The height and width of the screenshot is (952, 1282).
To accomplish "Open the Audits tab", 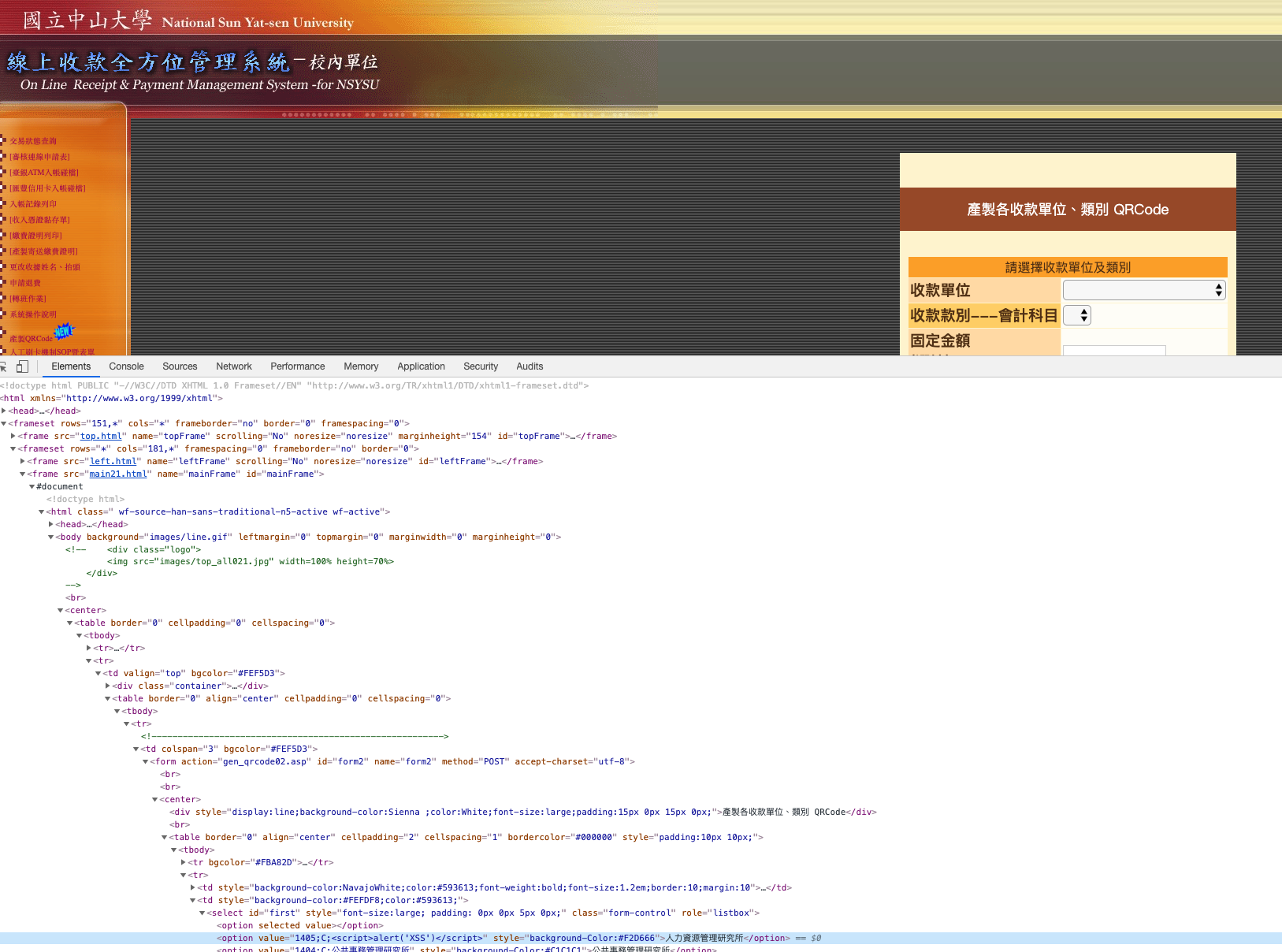I will coord(530,366).
